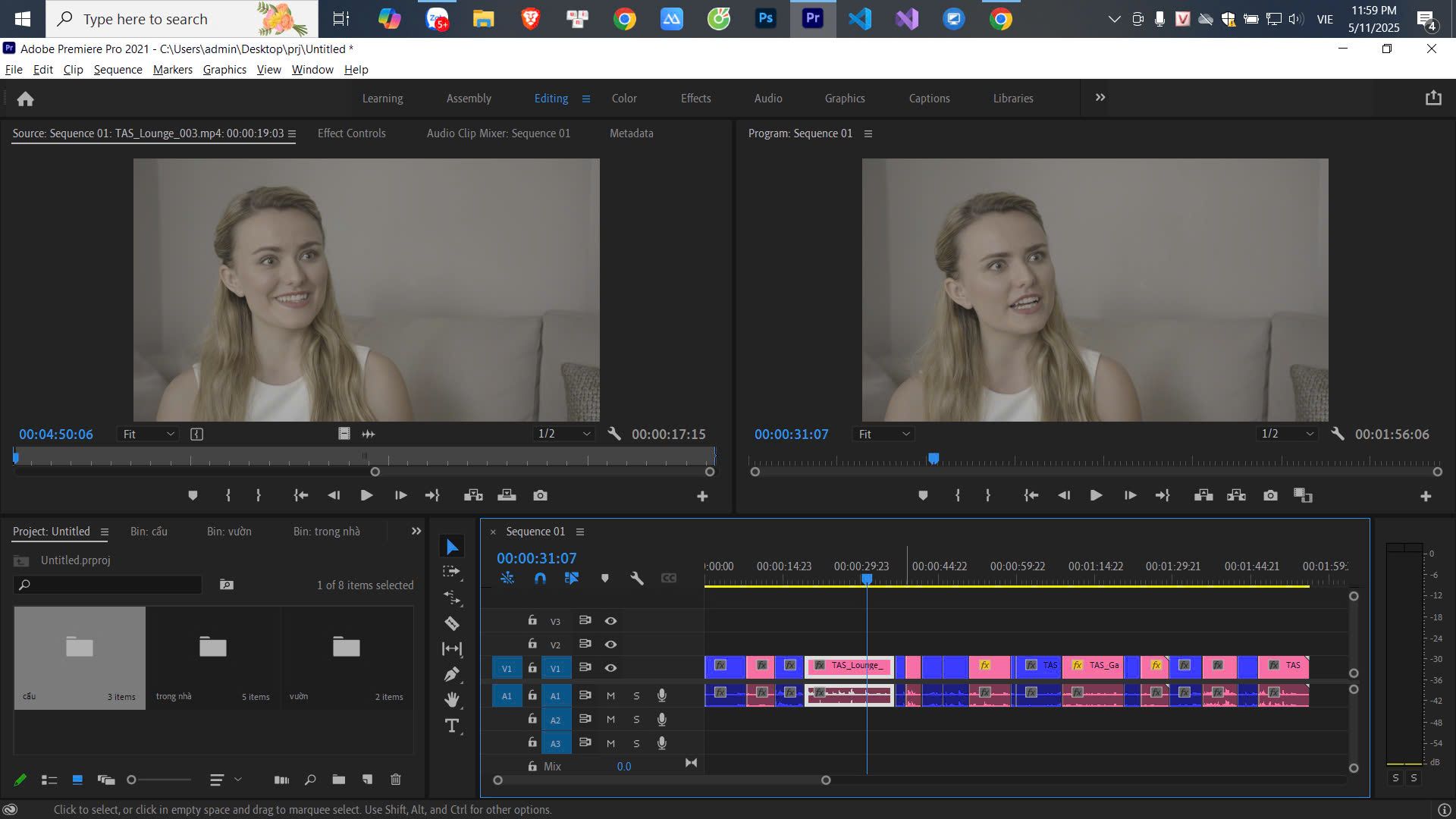The image size is (1456, 819).
Task: Toggle Snap in Timeline magnet
Action: point(540,578)
